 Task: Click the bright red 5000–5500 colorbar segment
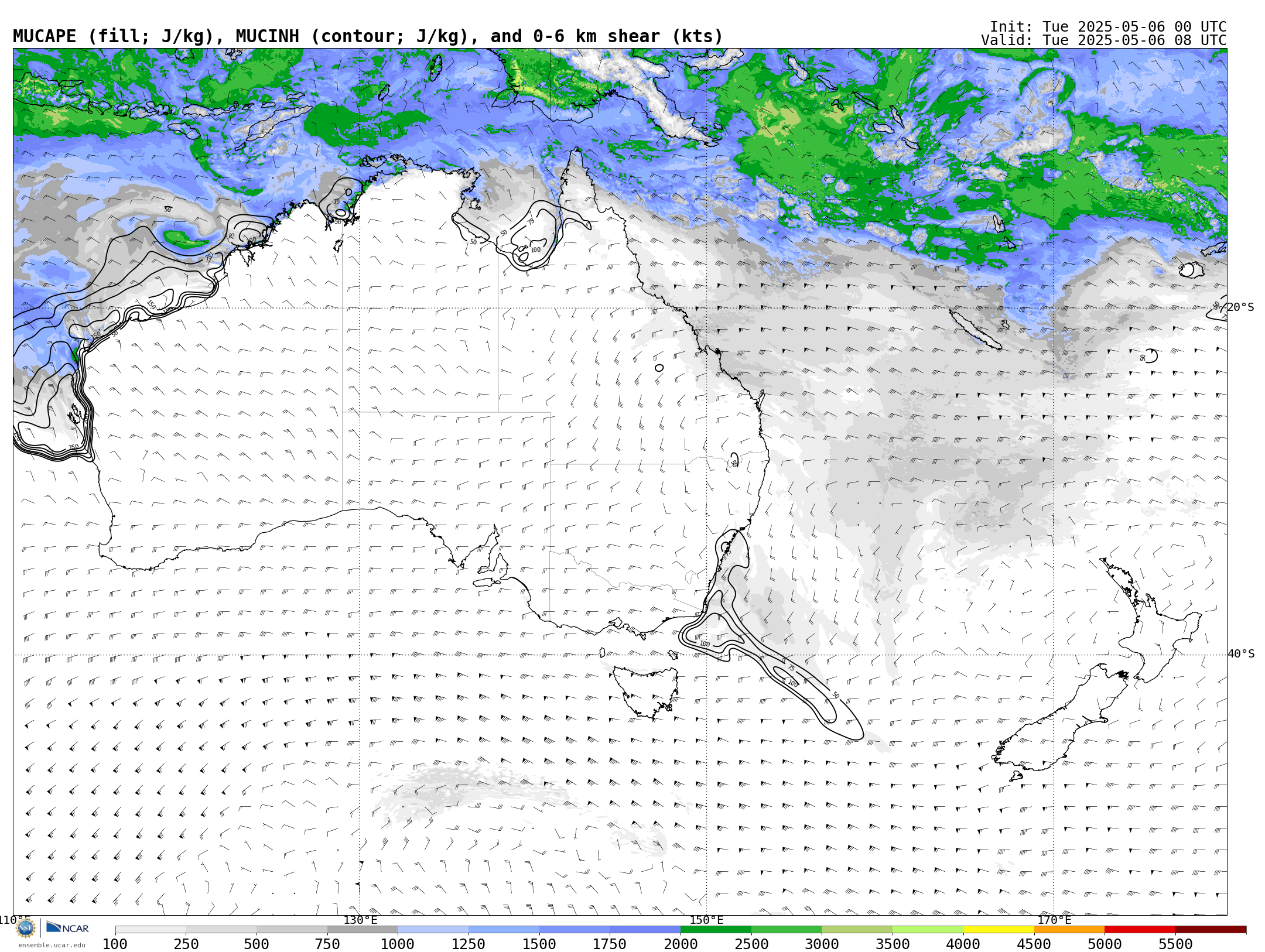[1140, 930]
